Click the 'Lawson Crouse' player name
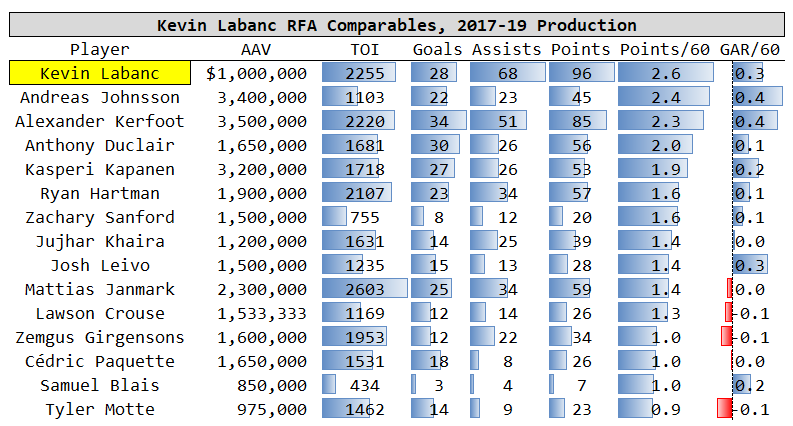The height and width of the screenshot is (426, 793). [x=100, y=314]
